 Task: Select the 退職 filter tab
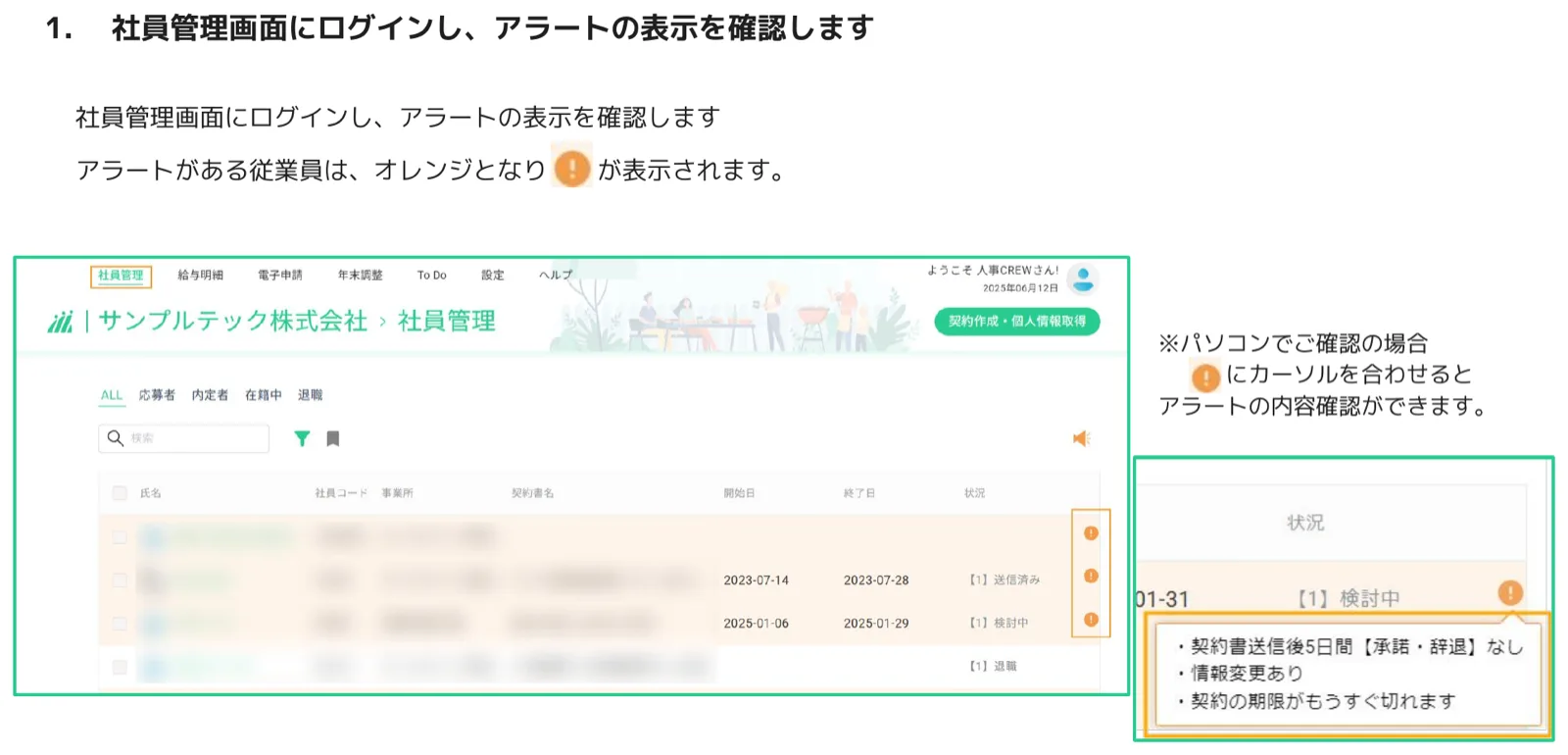(x=310, y=395)
